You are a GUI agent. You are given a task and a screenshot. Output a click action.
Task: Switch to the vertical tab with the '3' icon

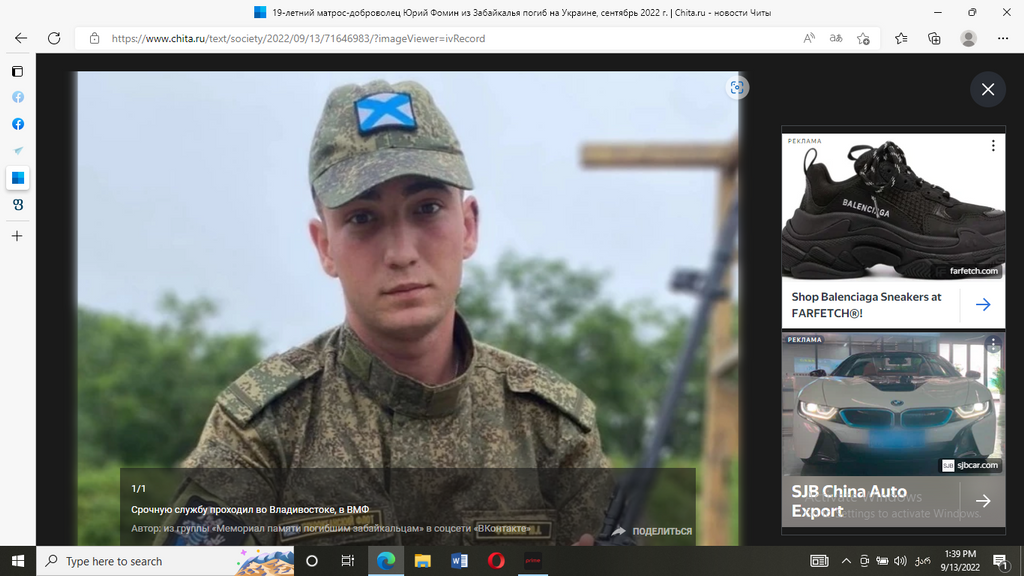coord(18,204)
